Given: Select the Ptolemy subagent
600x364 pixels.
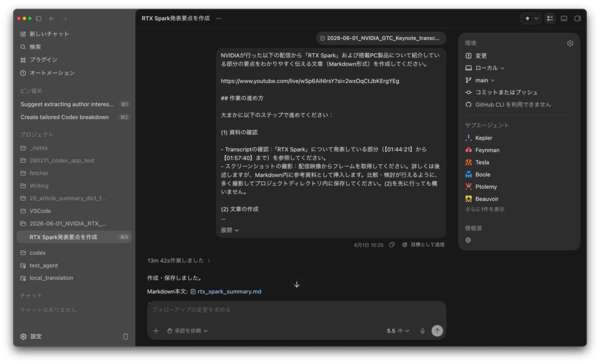Looking at the screenshot, I should pyautogui.click(x=481, y=187).
